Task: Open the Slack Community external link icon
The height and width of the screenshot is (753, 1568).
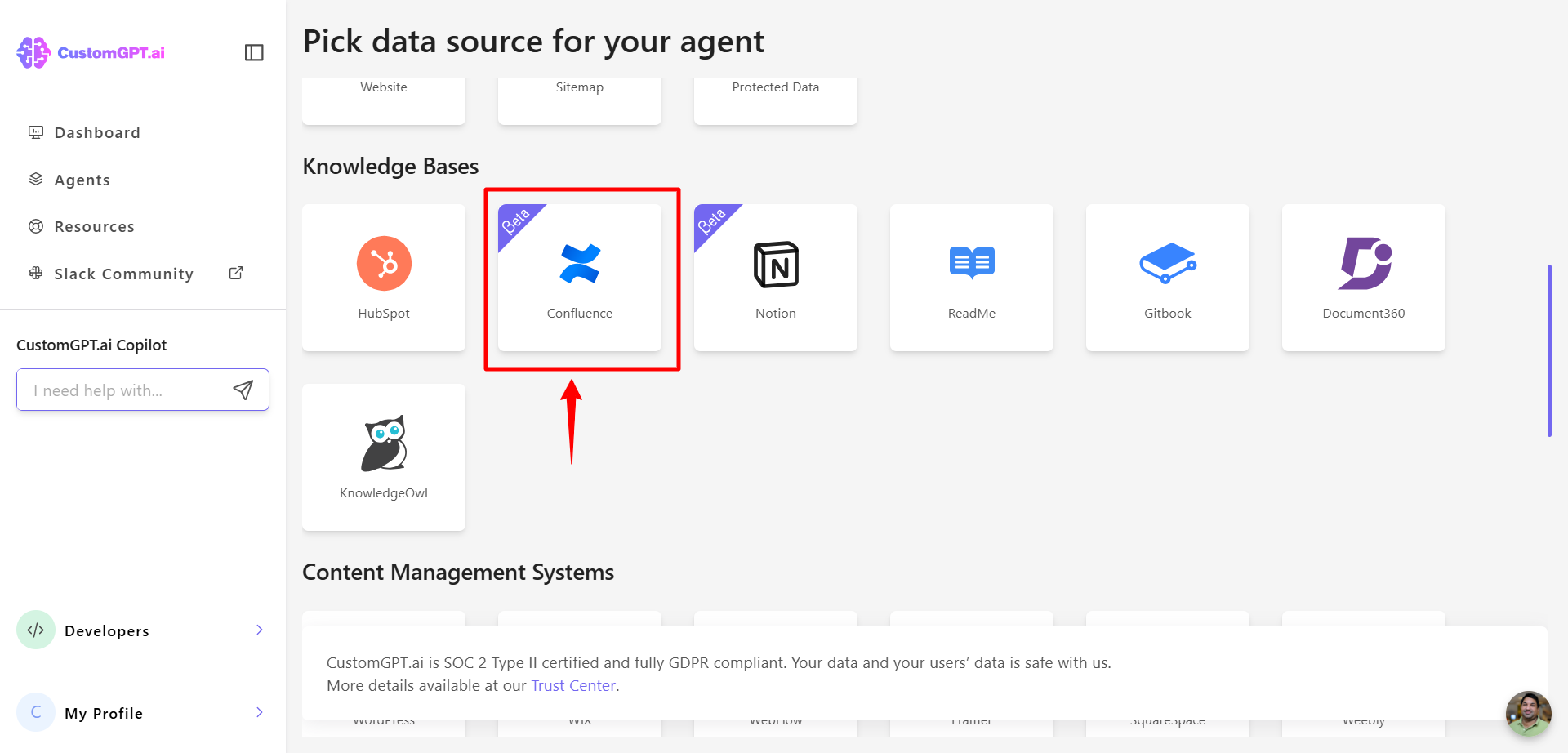Action: [236, 273]
